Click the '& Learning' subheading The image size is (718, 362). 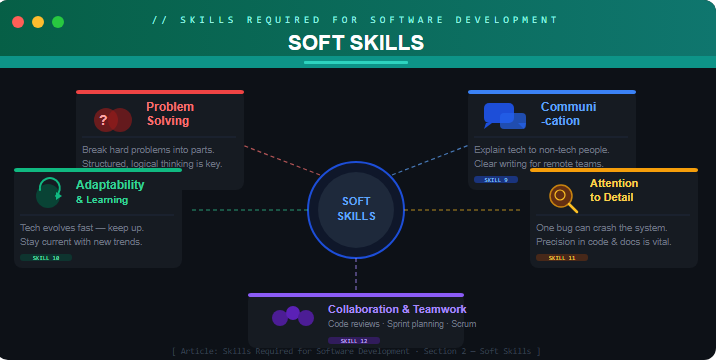pyautogui.click(x=102, y=200)
